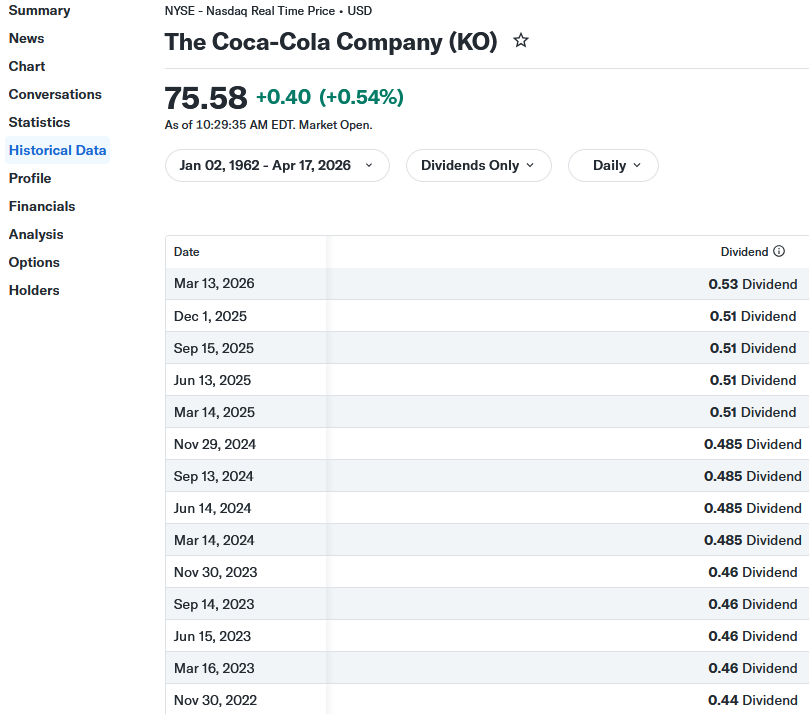Open the Financials section

[42, 206]
